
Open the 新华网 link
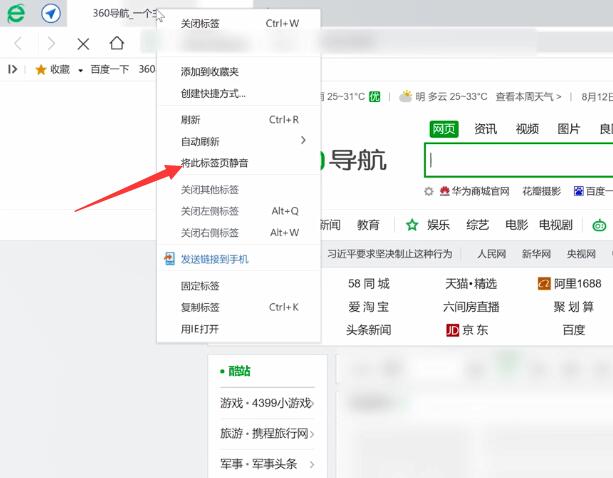click(536, 254)
